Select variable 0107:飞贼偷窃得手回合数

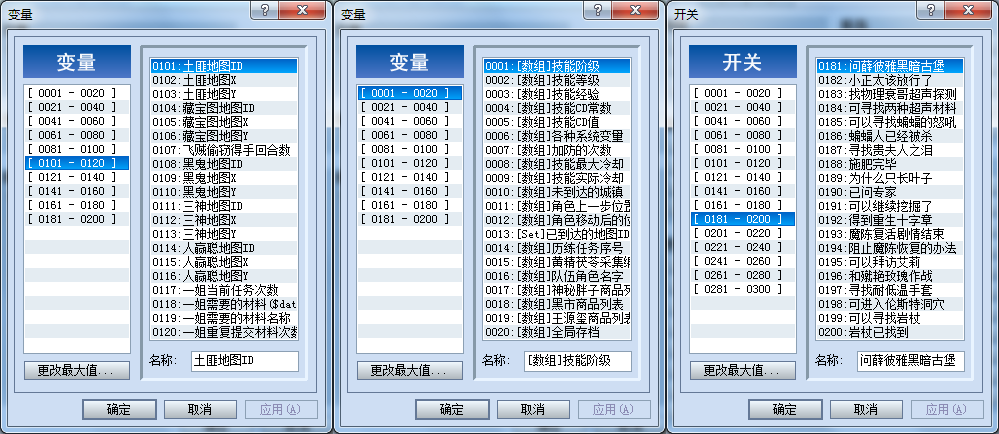coord(224,150)
